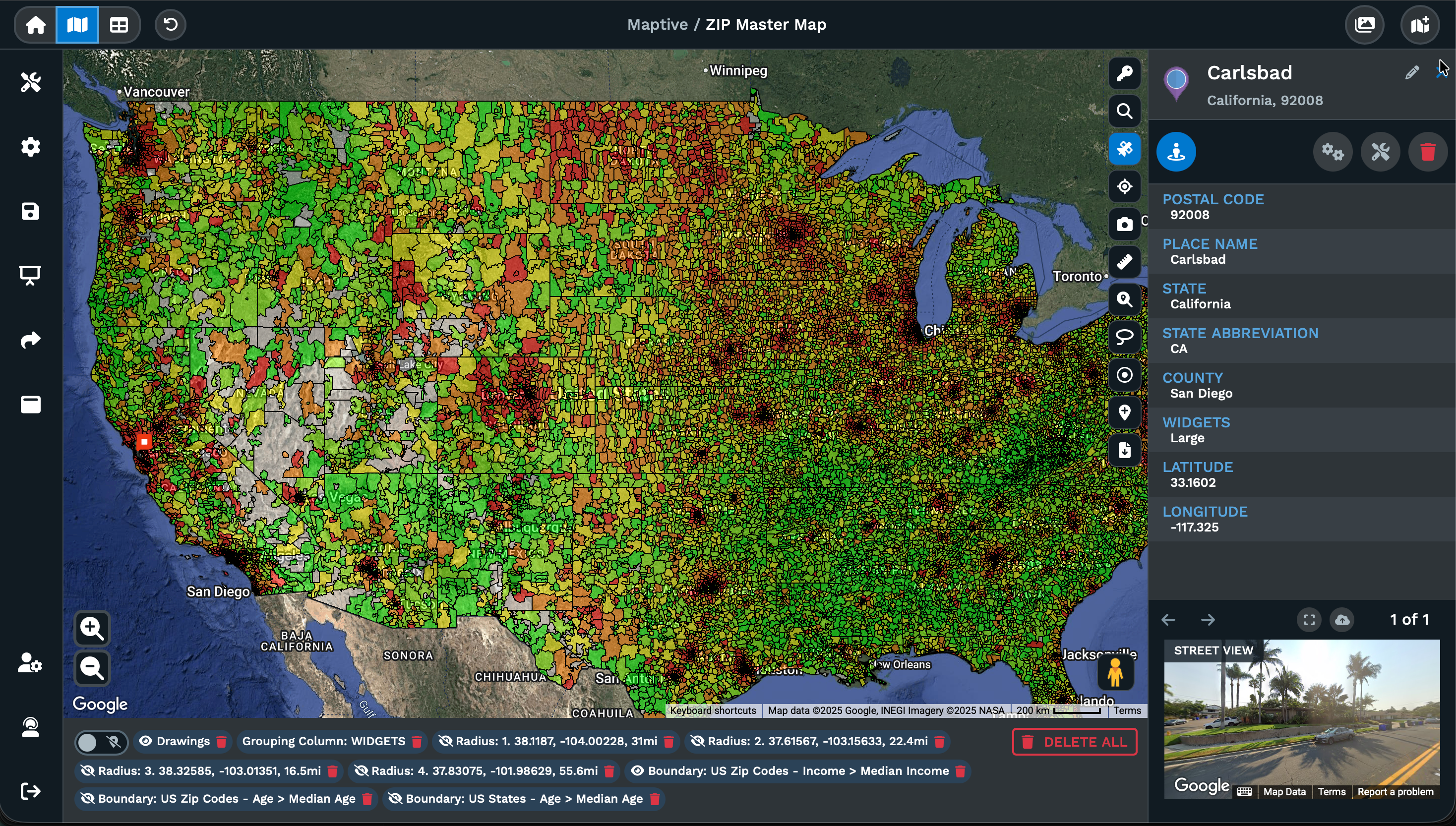Open the camera screenshot tool

(1125, 224)
